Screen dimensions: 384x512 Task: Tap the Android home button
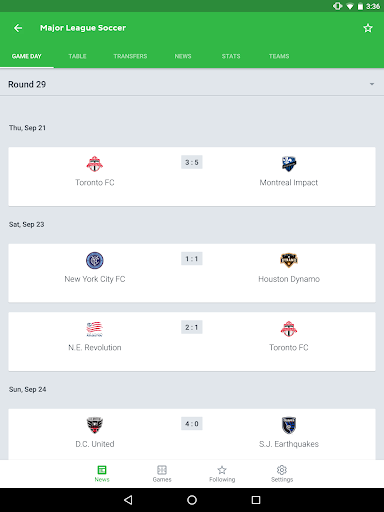click(x=192, y=500)
